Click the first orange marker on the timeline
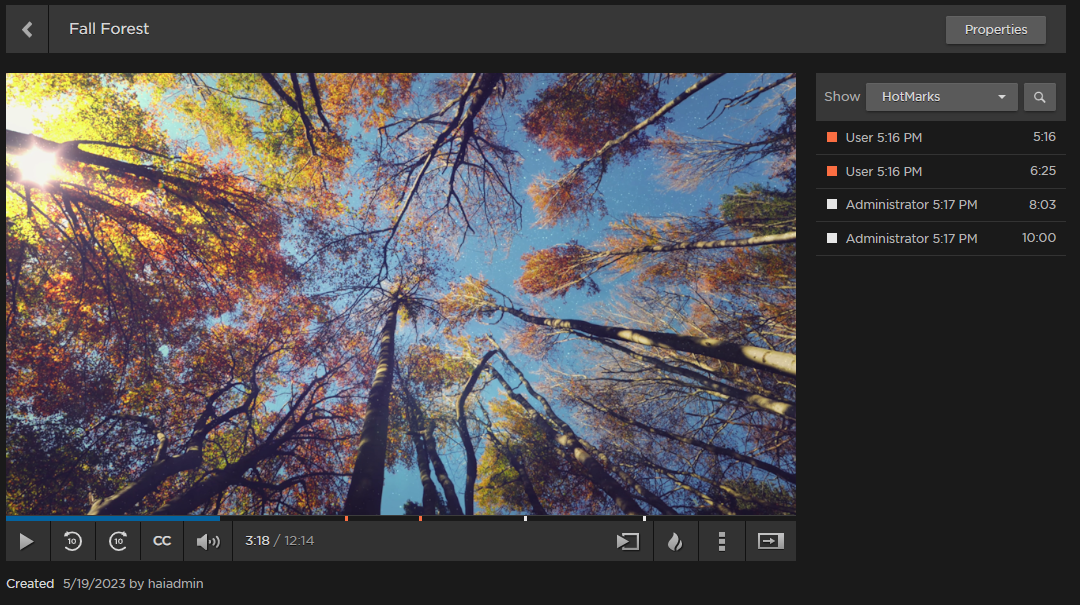The width and height of the screenshot is (1080, 605). click(x=347, y=518)
